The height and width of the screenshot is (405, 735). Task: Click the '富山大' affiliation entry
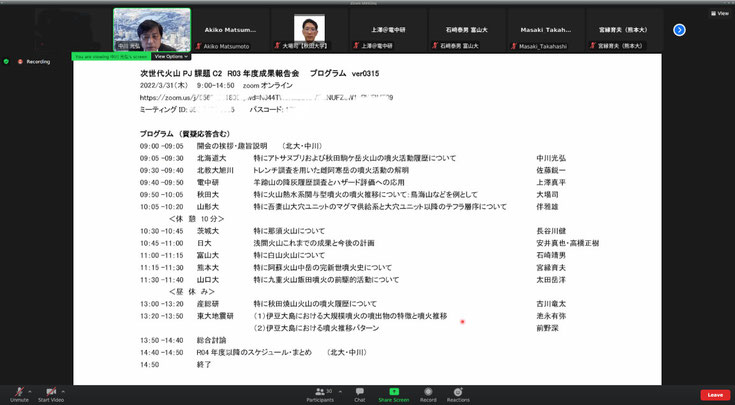click(208, 255)
